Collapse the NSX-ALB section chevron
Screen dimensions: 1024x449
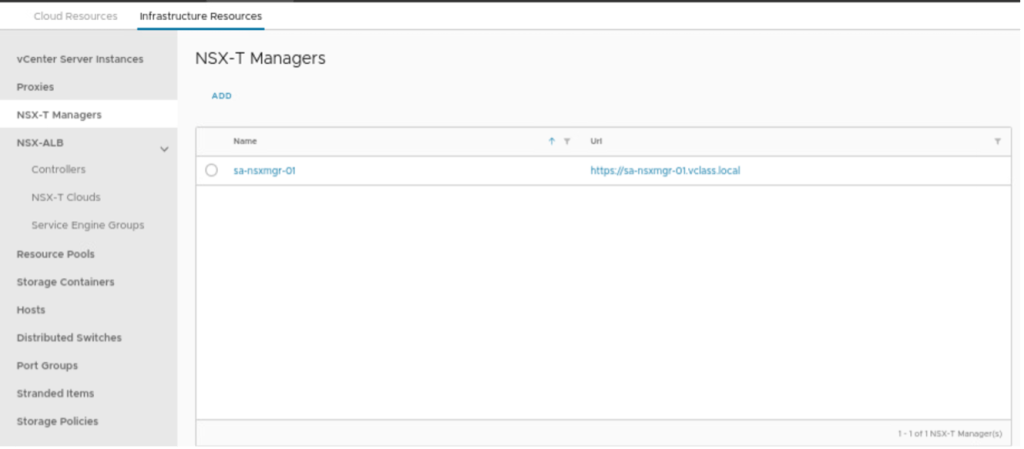click(165, 149)
